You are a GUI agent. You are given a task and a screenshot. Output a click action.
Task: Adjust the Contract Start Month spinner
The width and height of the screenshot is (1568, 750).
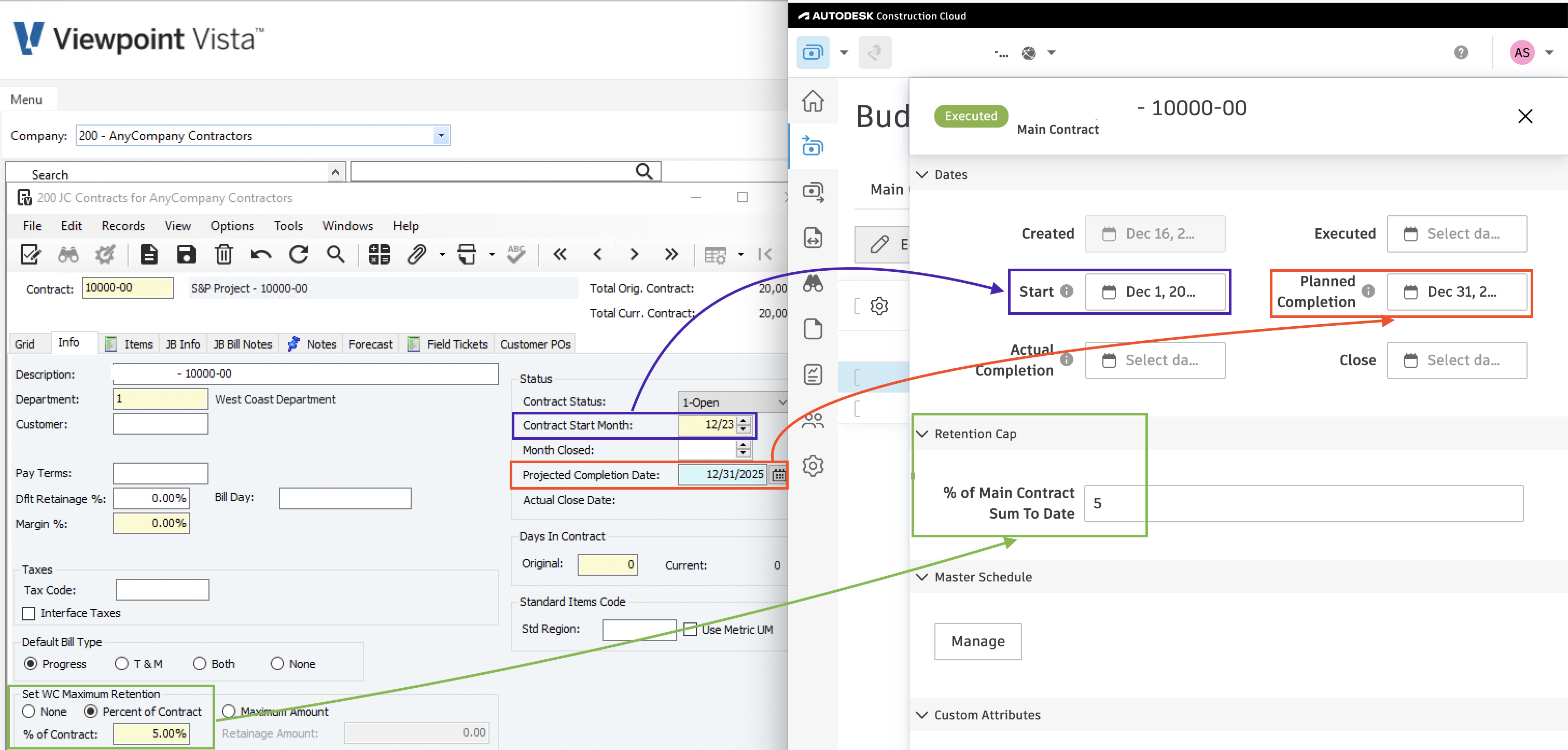point(743,425)
